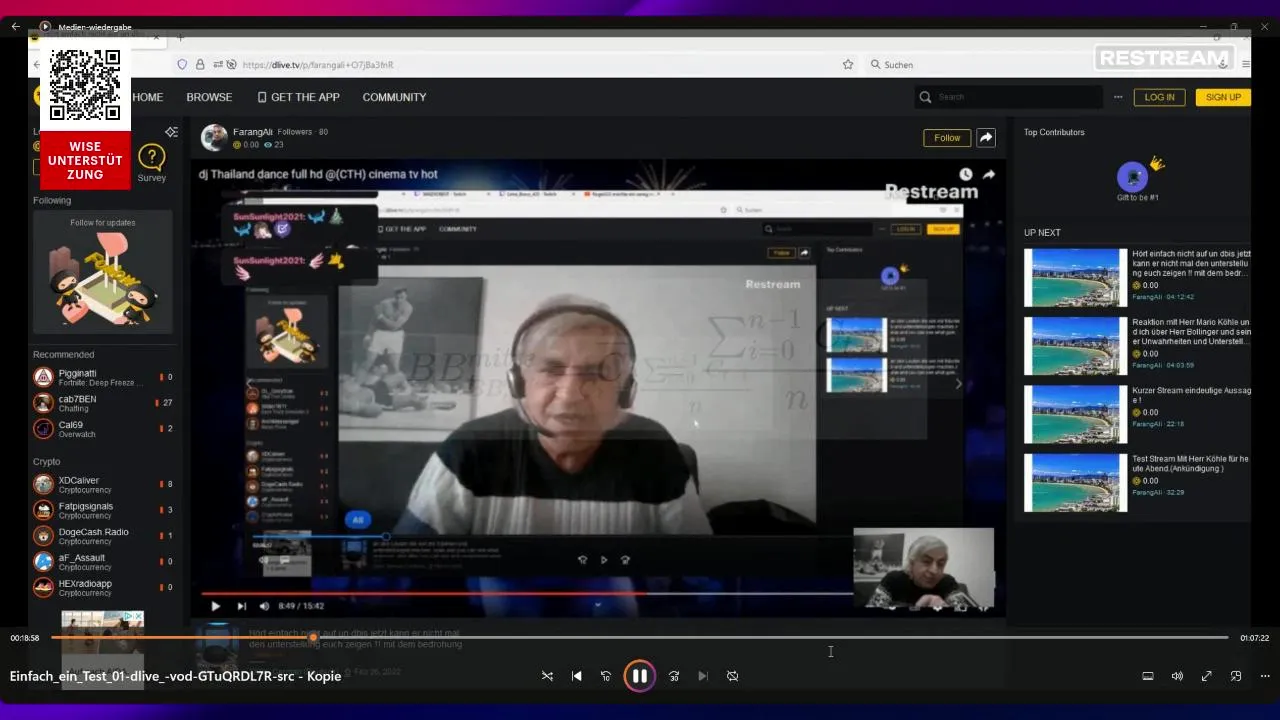Click the QR code overlay image
This screenshot has width=1280, height=720.
[x=85, y=86]
